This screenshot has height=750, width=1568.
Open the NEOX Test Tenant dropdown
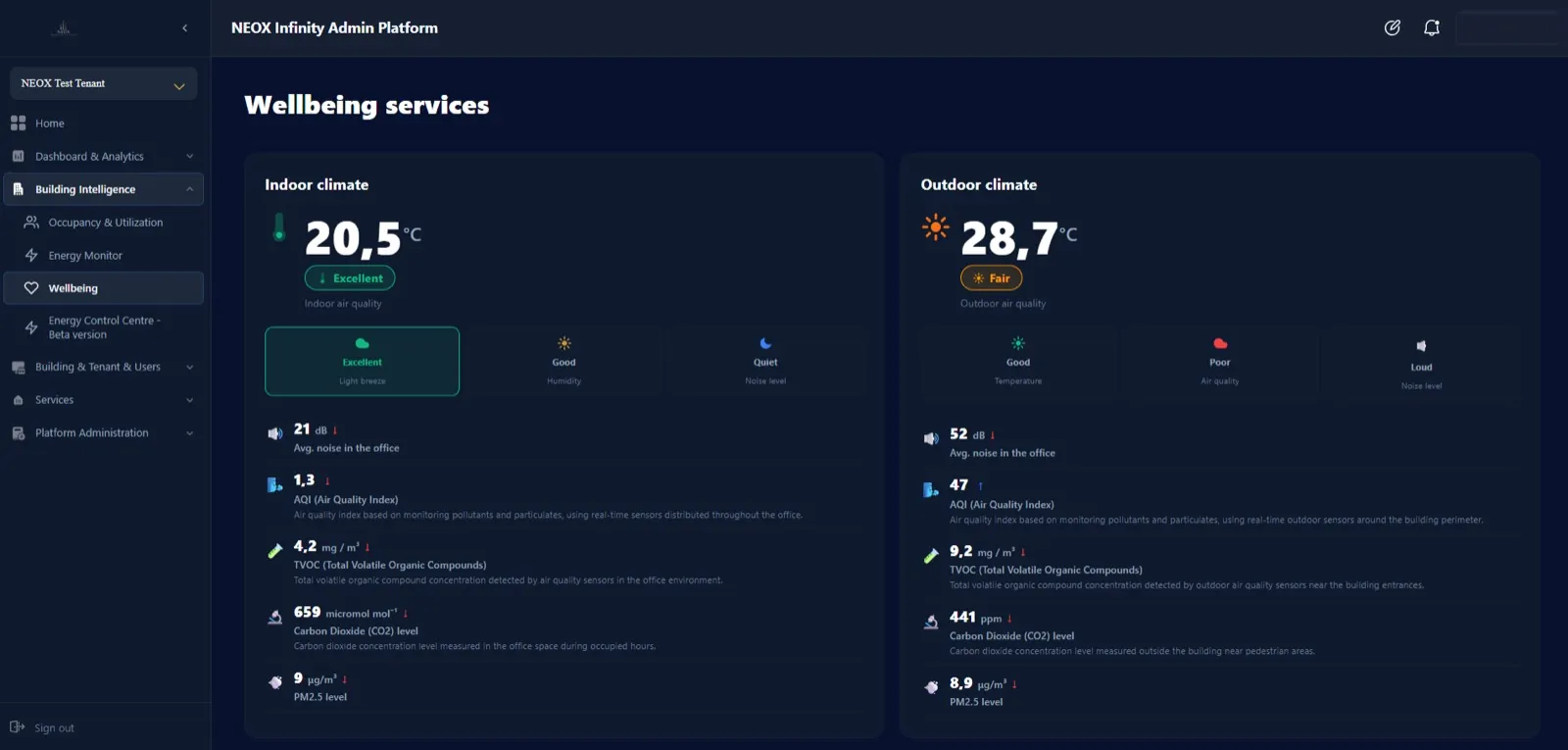point(103,83)
